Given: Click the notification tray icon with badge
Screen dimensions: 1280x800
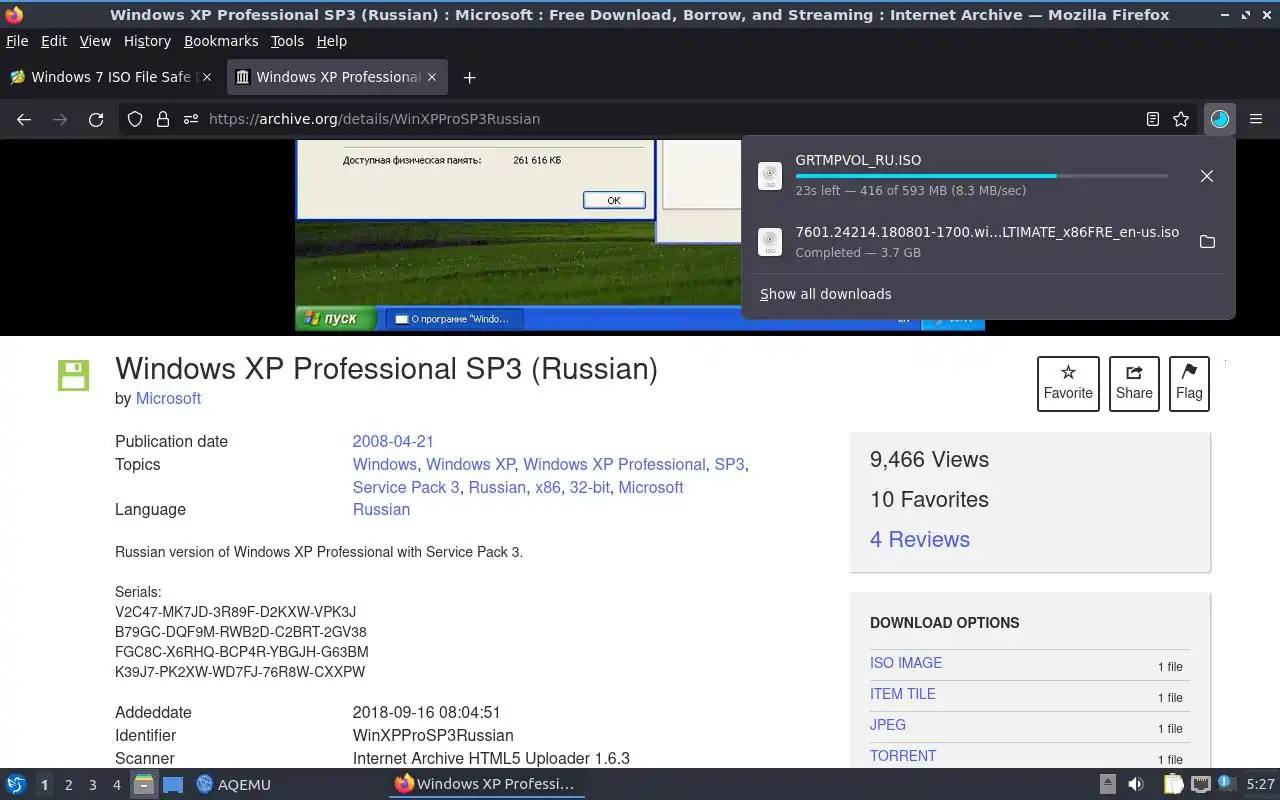Looking at the screenshot, I should tap(1227, 783).
